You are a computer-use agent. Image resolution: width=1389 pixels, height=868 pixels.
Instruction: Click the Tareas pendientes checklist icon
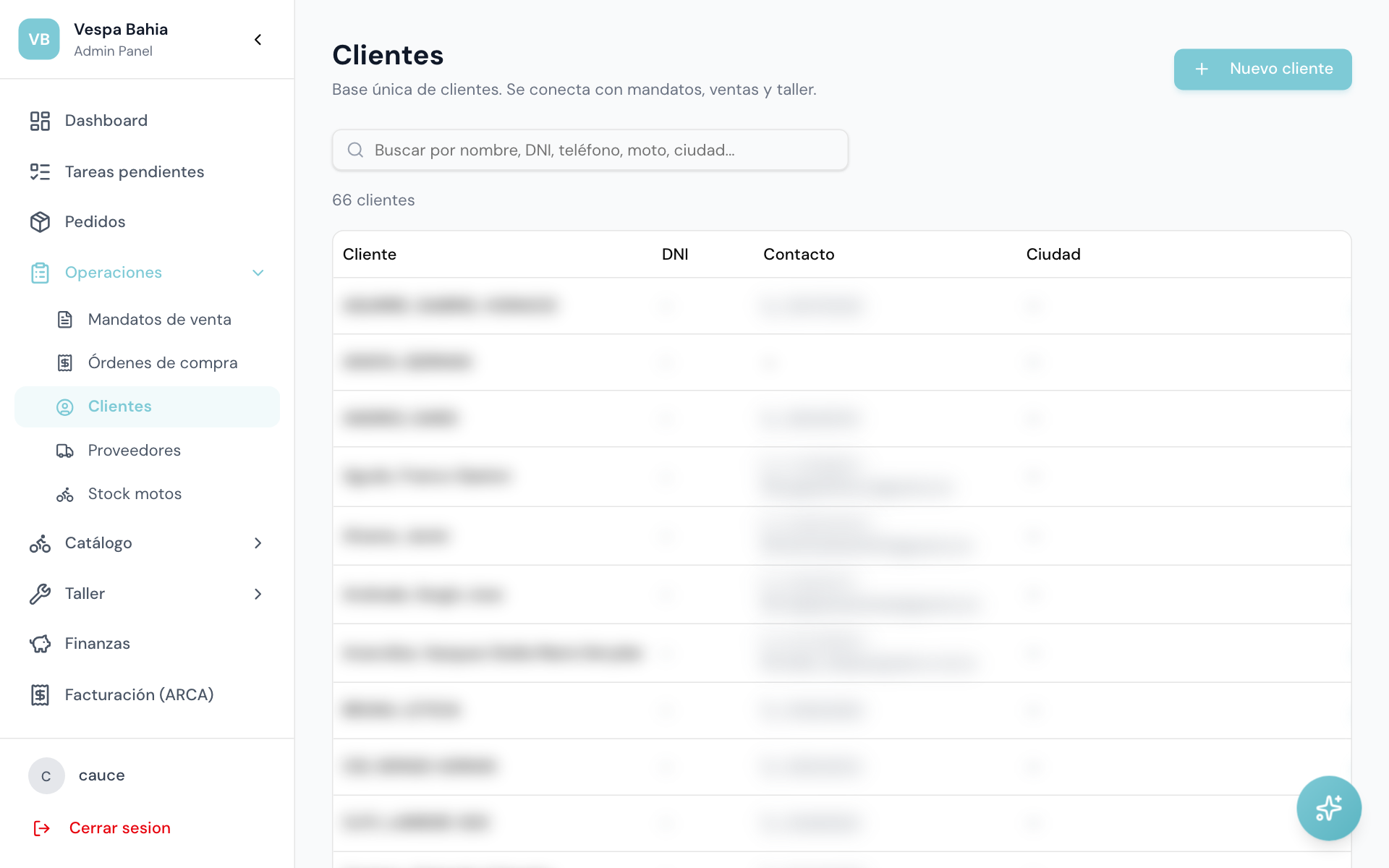(x=40, y=171)
